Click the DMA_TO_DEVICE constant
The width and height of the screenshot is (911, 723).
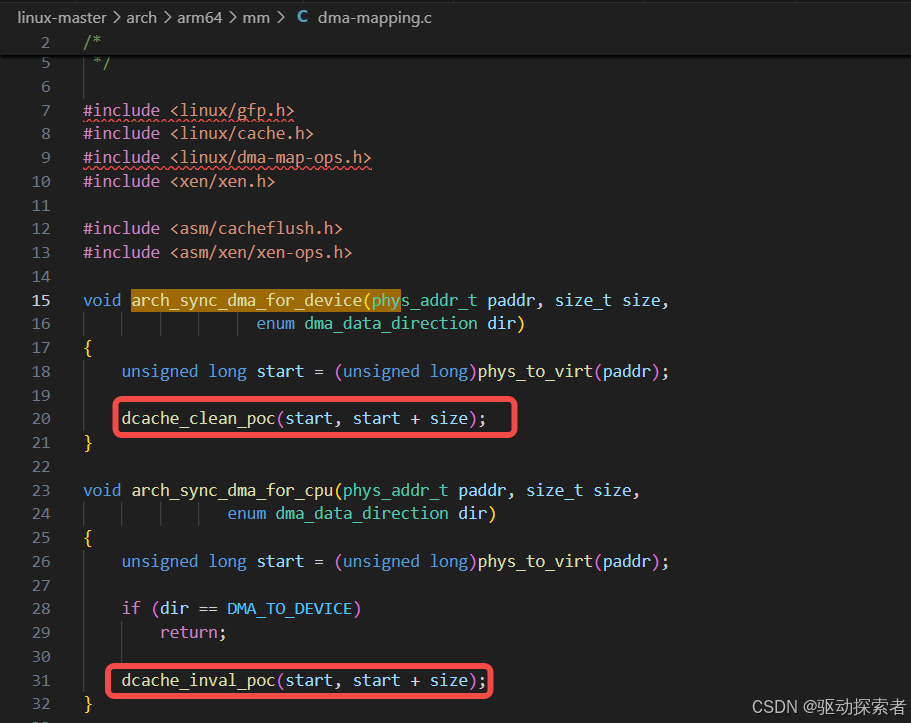(289, 609)
